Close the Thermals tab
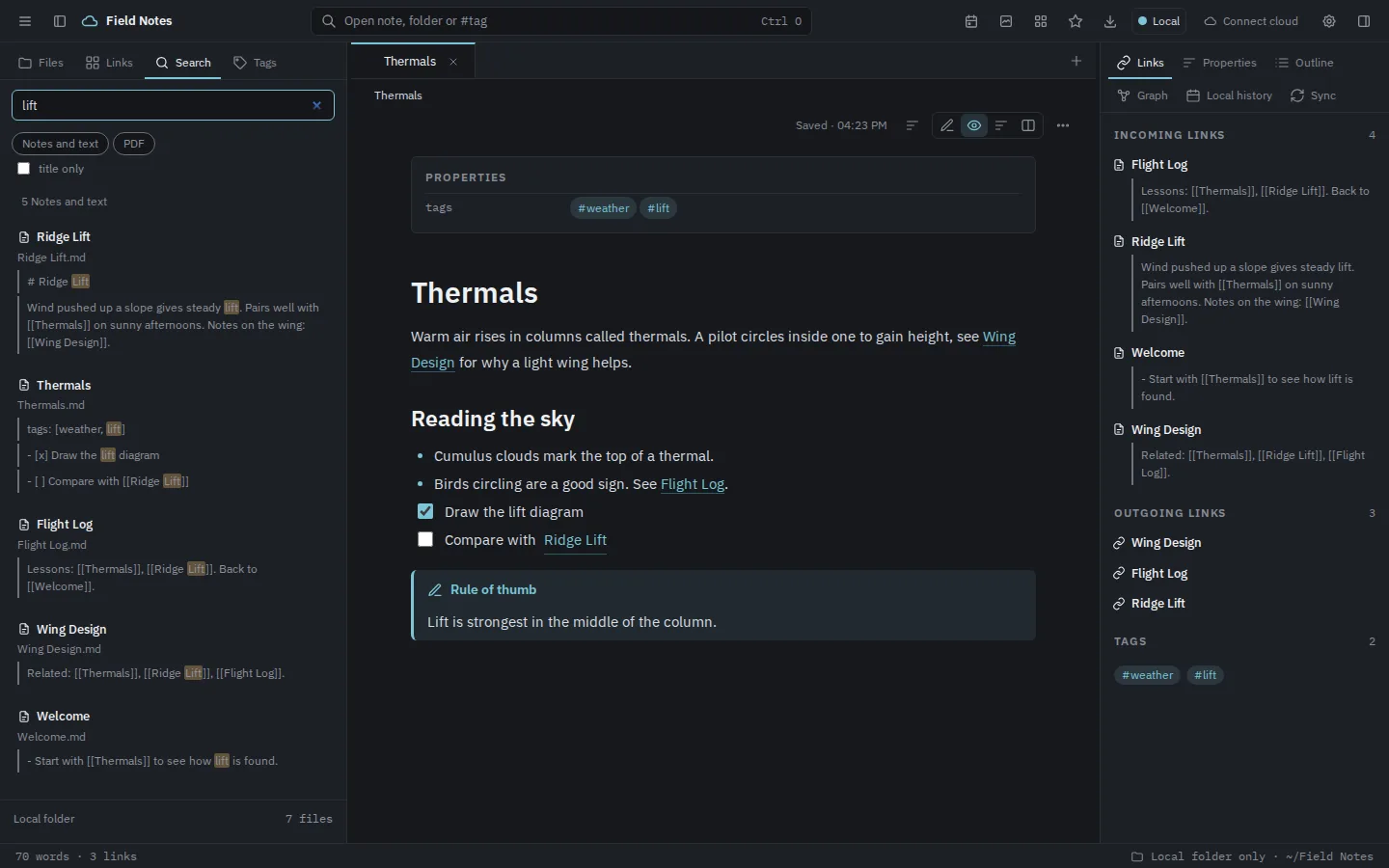Screen dimensions: 1389x868 click(x=453, y=62)
